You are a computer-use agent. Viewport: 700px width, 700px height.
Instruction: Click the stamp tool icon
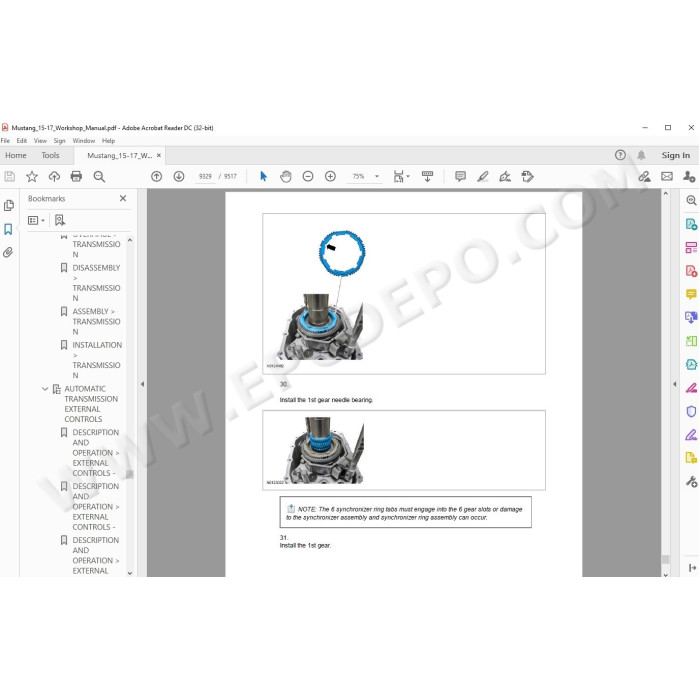click(x=527, y=176)
